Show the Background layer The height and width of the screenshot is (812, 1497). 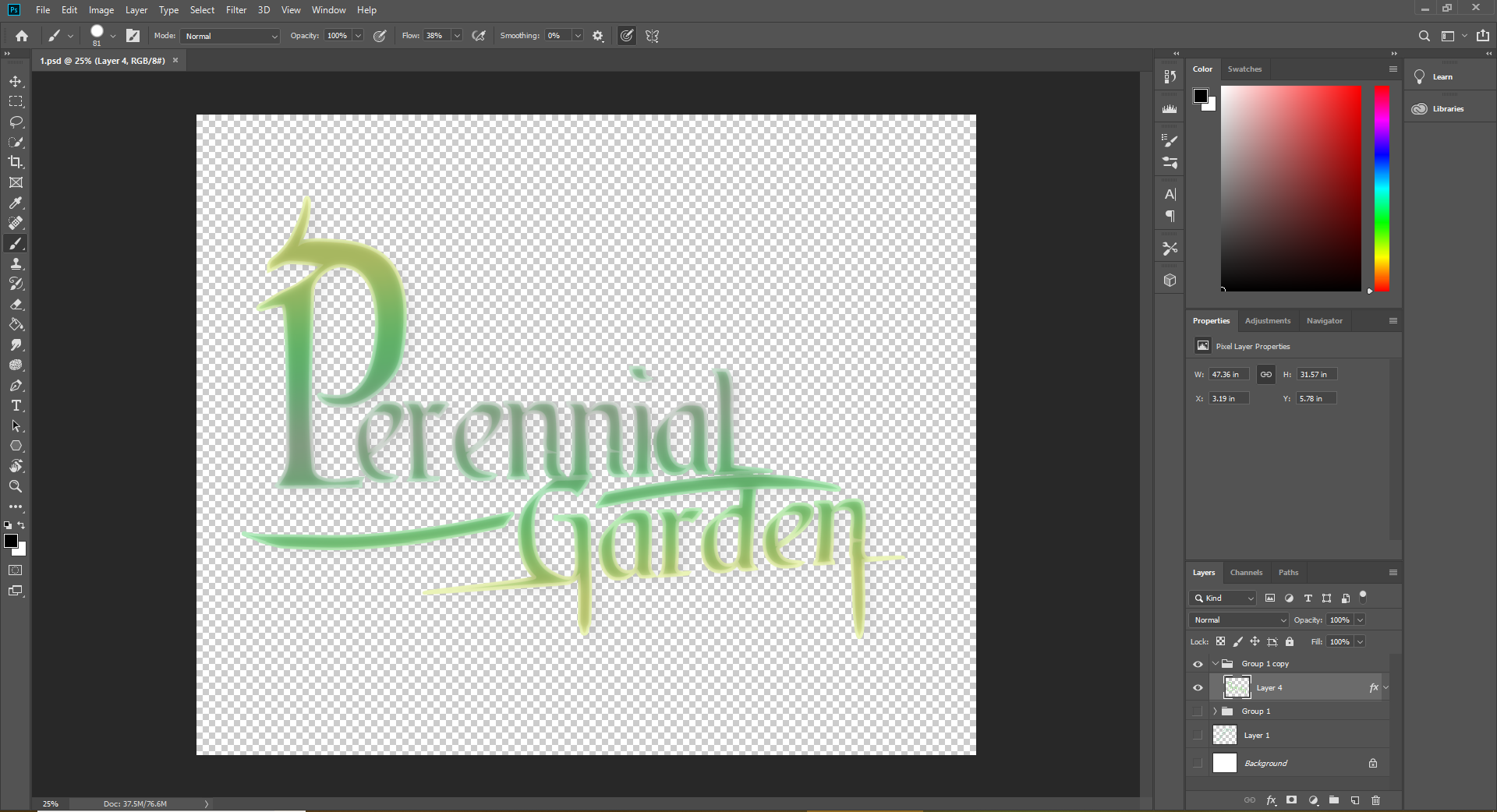pyautogui.click(x=1198, y=764)
